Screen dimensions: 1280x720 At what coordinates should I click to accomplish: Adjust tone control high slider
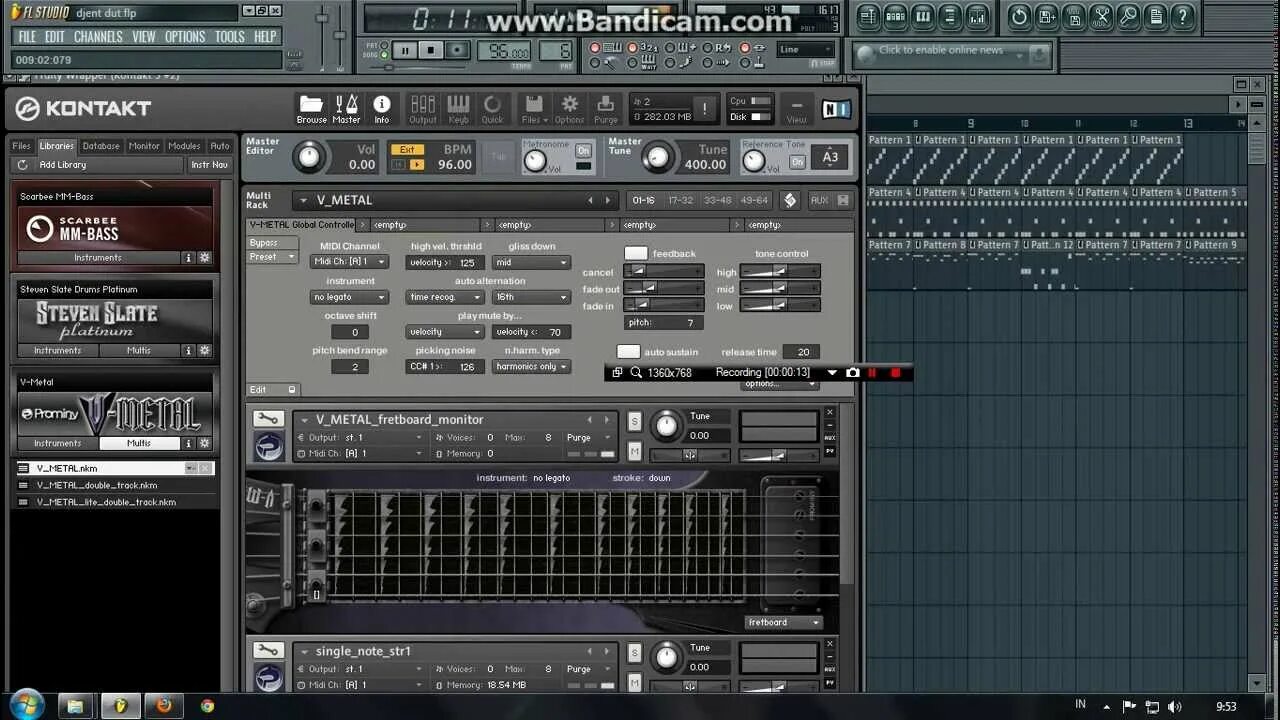coord(781,271)
